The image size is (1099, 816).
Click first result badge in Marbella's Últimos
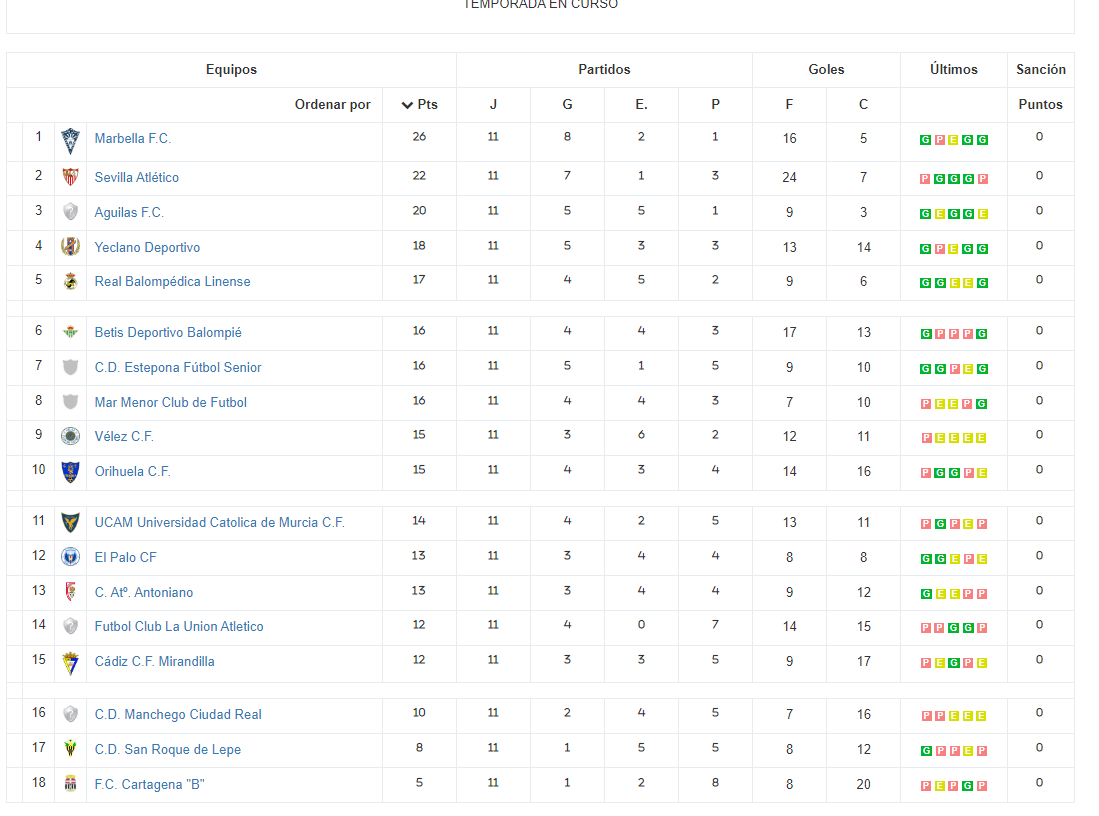925,140
